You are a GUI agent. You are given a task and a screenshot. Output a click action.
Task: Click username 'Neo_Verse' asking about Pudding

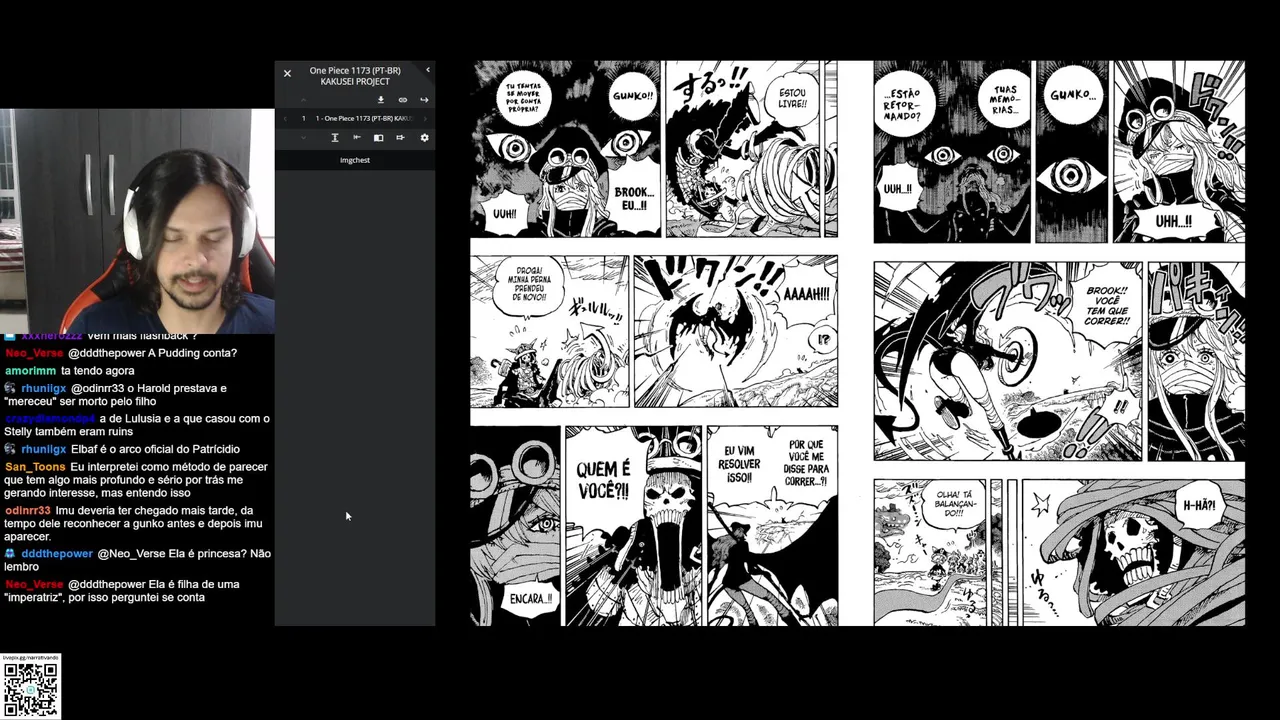pos(34,353)
